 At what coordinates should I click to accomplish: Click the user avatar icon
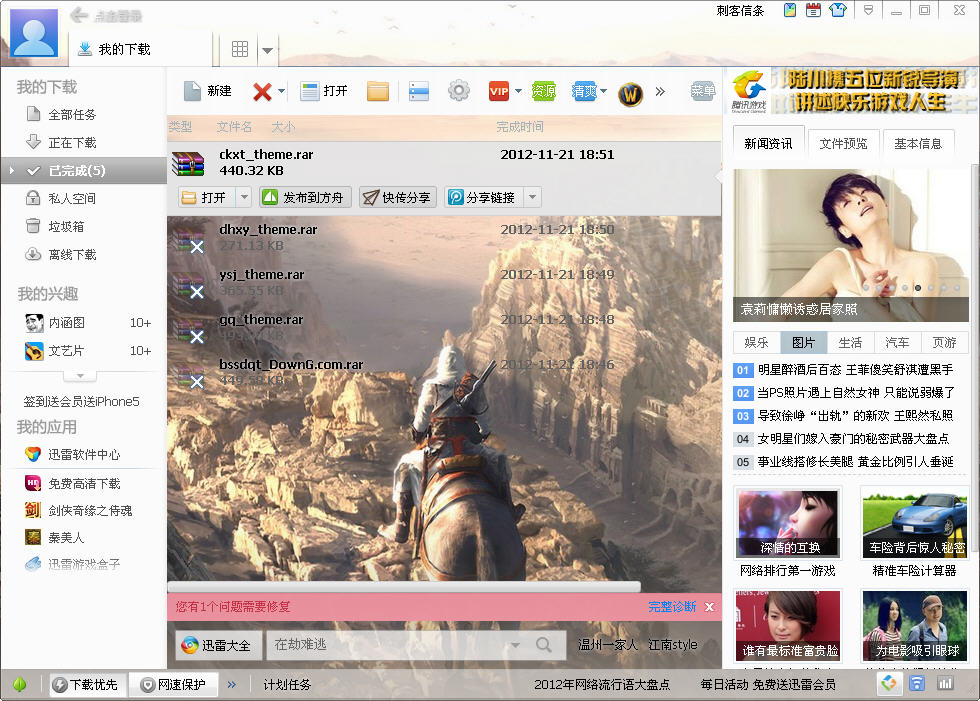point(34,34)
